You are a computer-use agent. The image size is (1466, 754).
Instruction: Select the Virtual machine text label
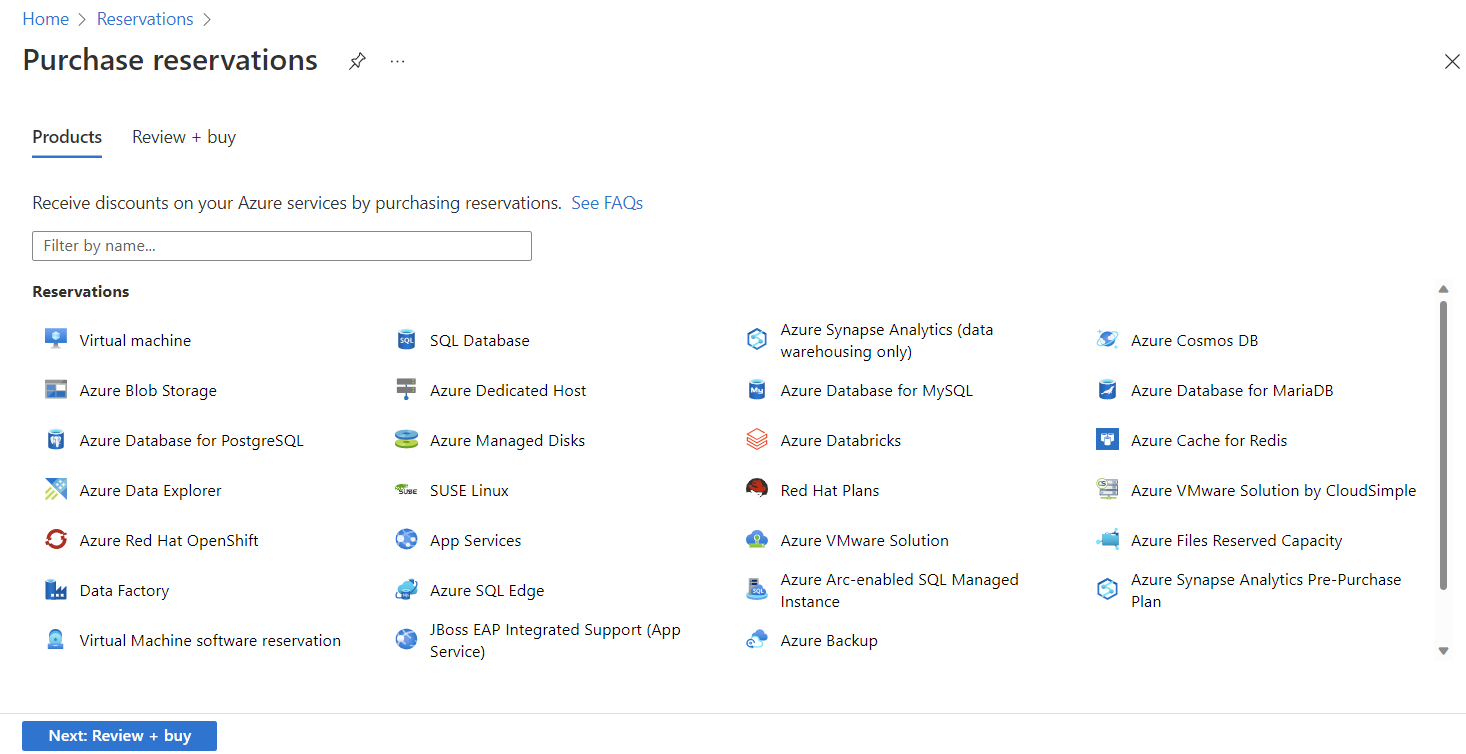pos(135,341)
